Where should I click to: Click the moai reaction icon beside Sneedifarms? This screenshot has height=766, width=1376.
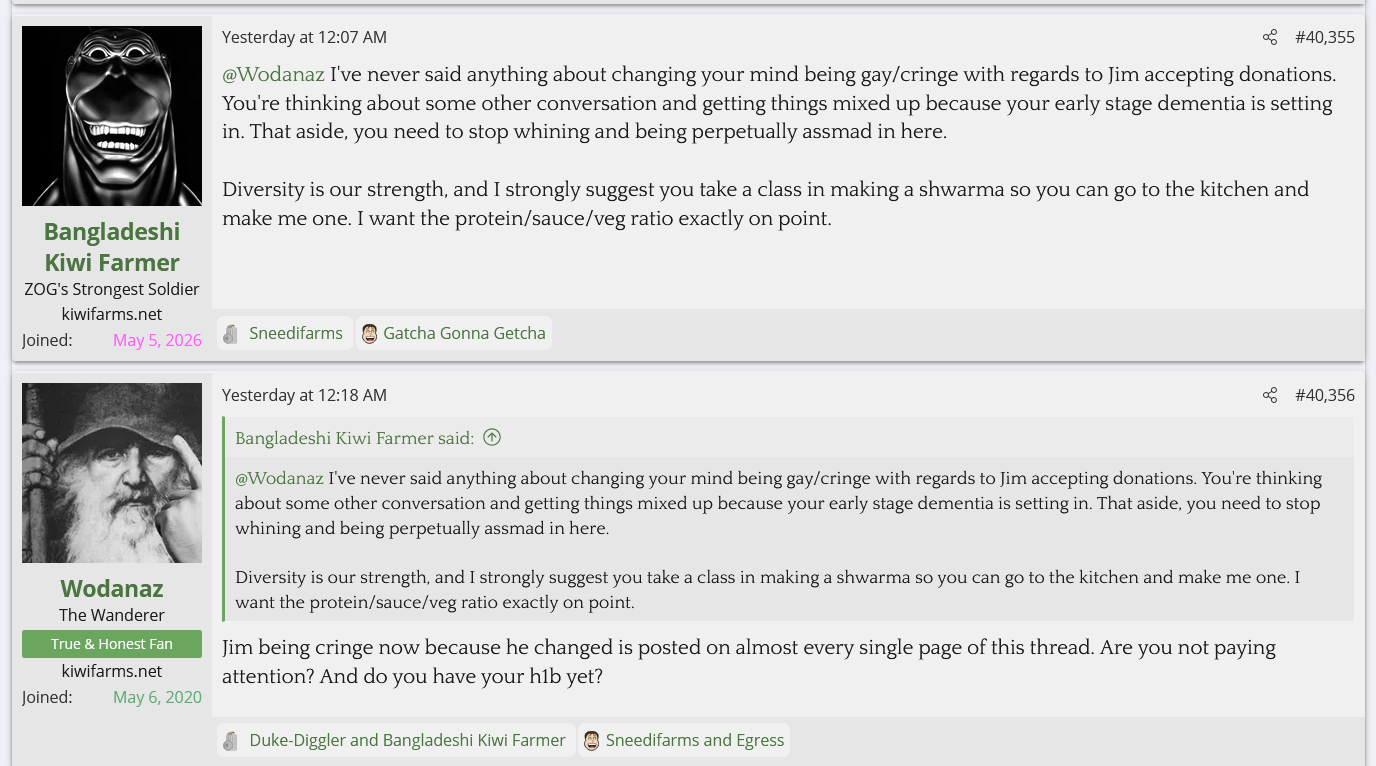coord(231,334)
